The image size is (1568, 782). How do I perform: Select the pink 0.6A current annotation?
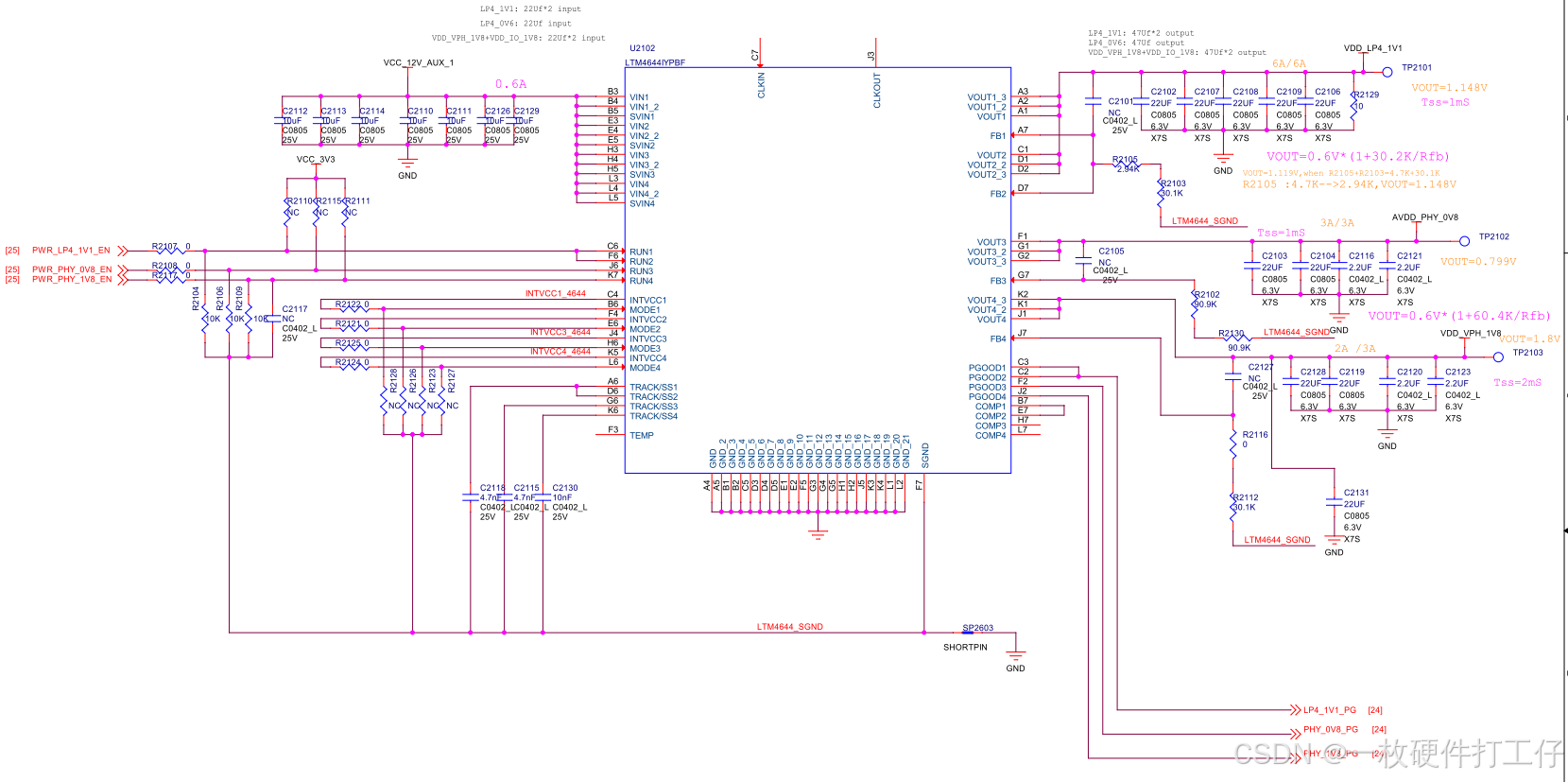coord(511,84)
